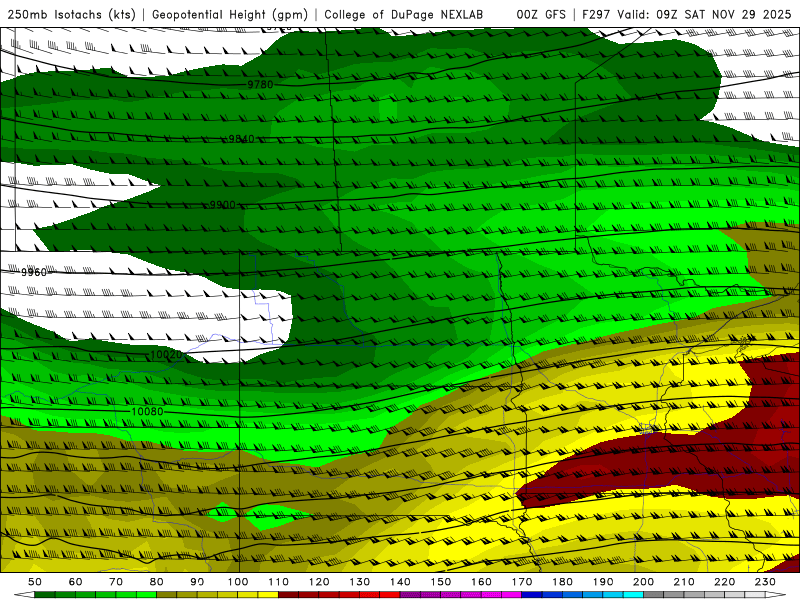Click the 70 value on the color scale
The image size is (800, 600).
[x=116, y=582]
